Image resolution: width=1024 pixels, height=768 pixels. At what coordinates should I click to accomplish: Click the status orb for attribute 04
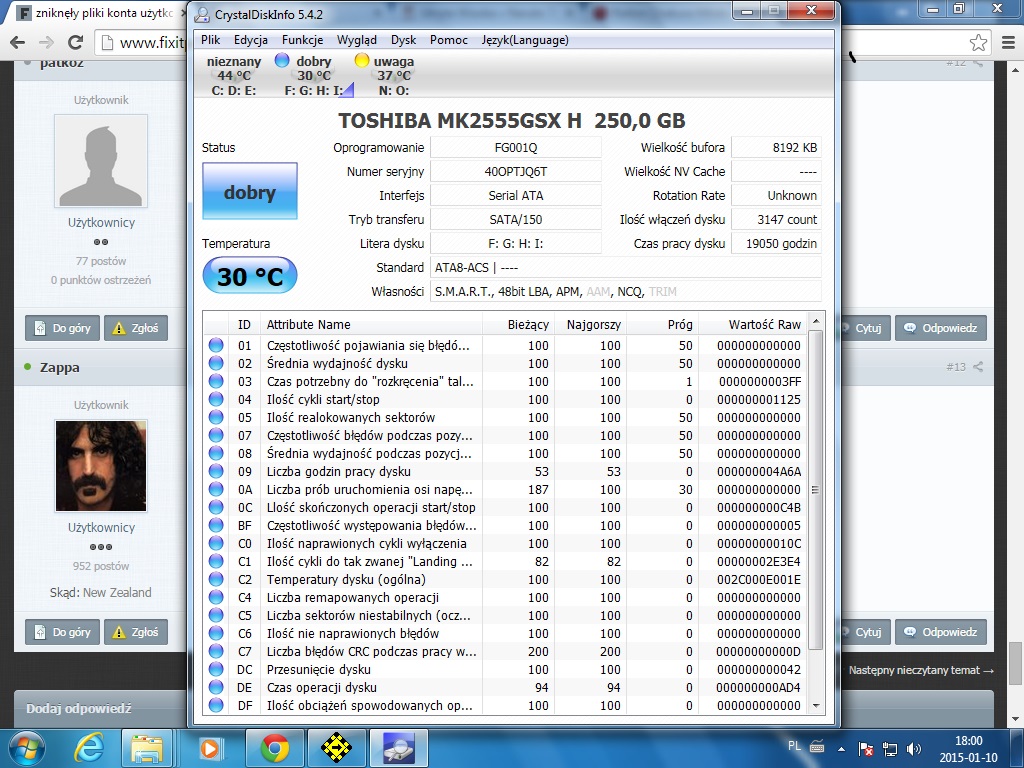pyautogui.click(x=216, y=399)
